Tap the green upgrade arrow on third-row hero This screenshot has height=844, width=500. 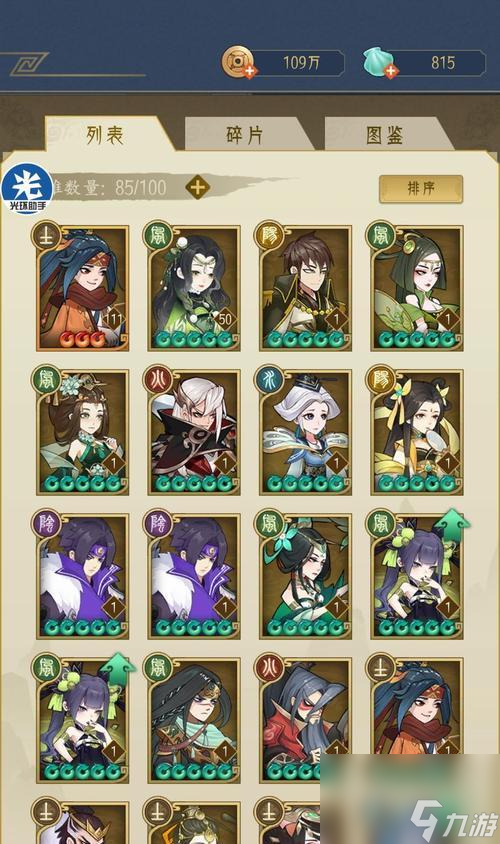[x=451, y=521]
